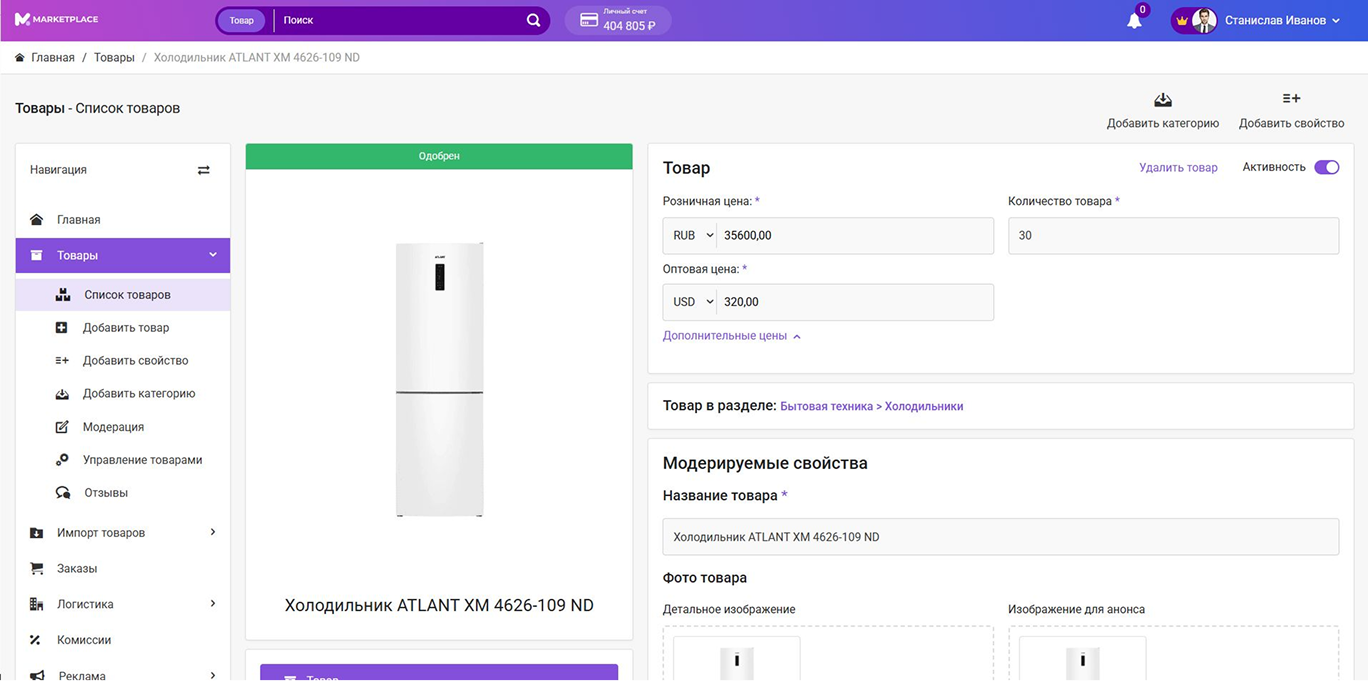Open the Станислав Иванов user menu
Screen dimensions: 1368x681
coord(1283,20)
